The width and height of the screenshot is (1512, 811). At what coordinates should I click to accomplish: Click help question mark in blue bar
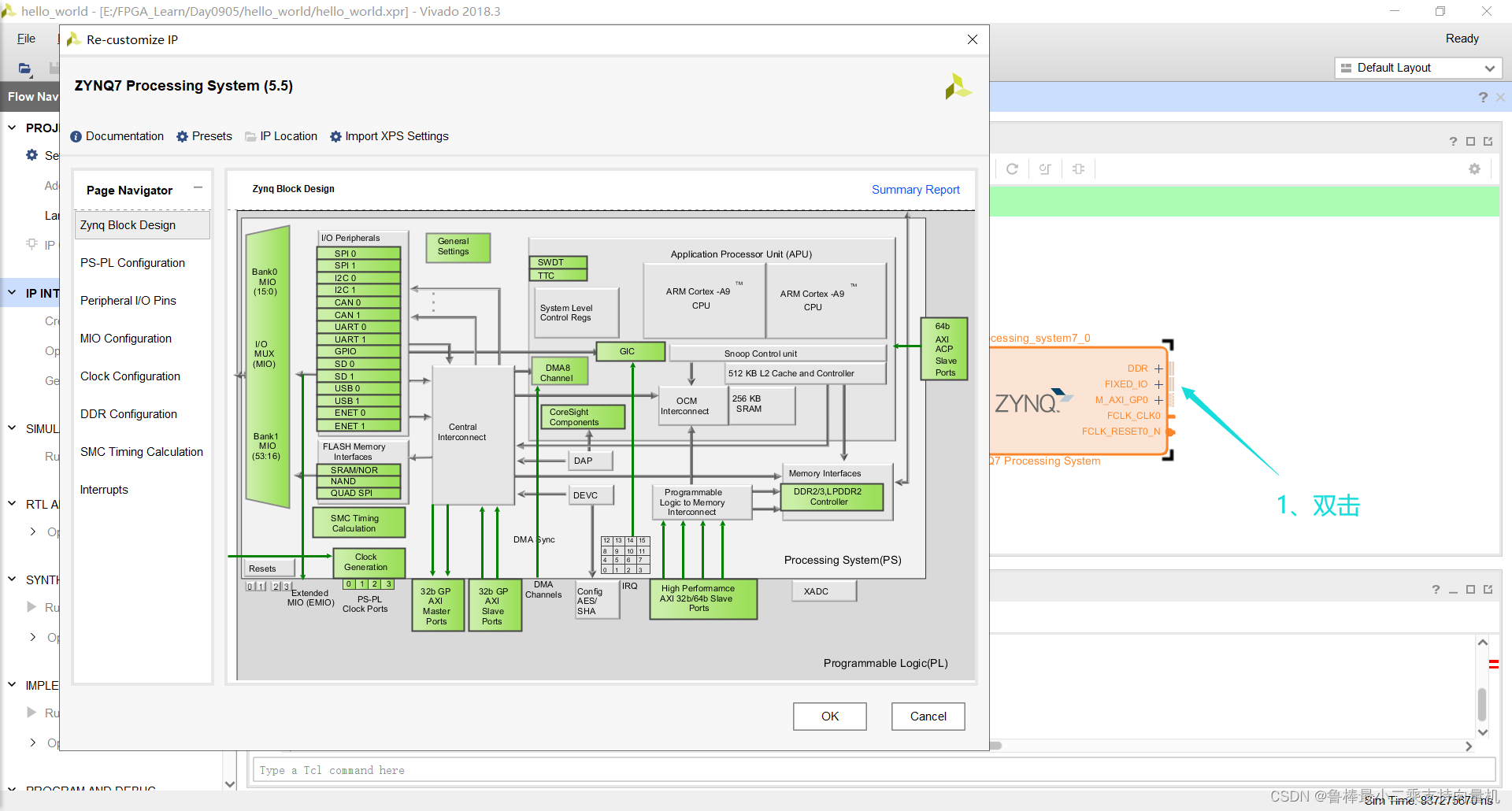coord(1483,97)
